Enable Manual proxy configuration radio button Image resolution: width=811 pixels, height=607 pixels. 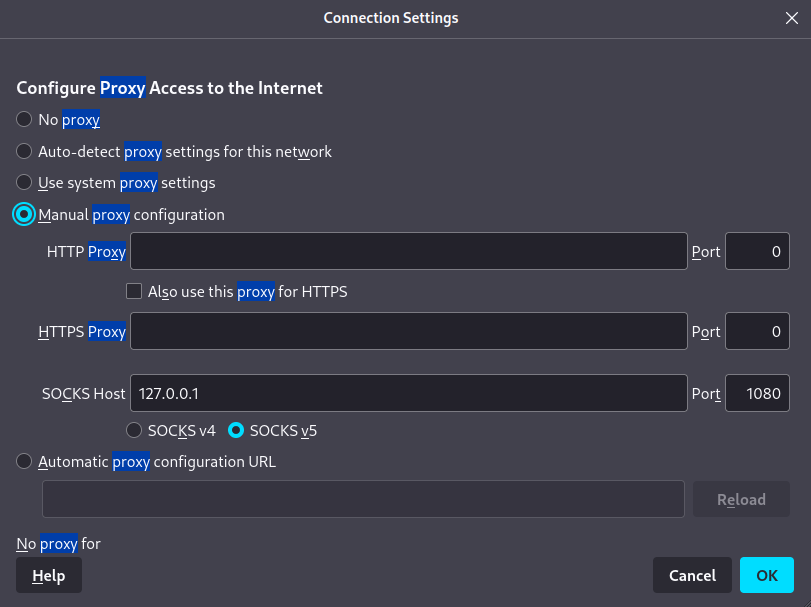coord(25,215)
